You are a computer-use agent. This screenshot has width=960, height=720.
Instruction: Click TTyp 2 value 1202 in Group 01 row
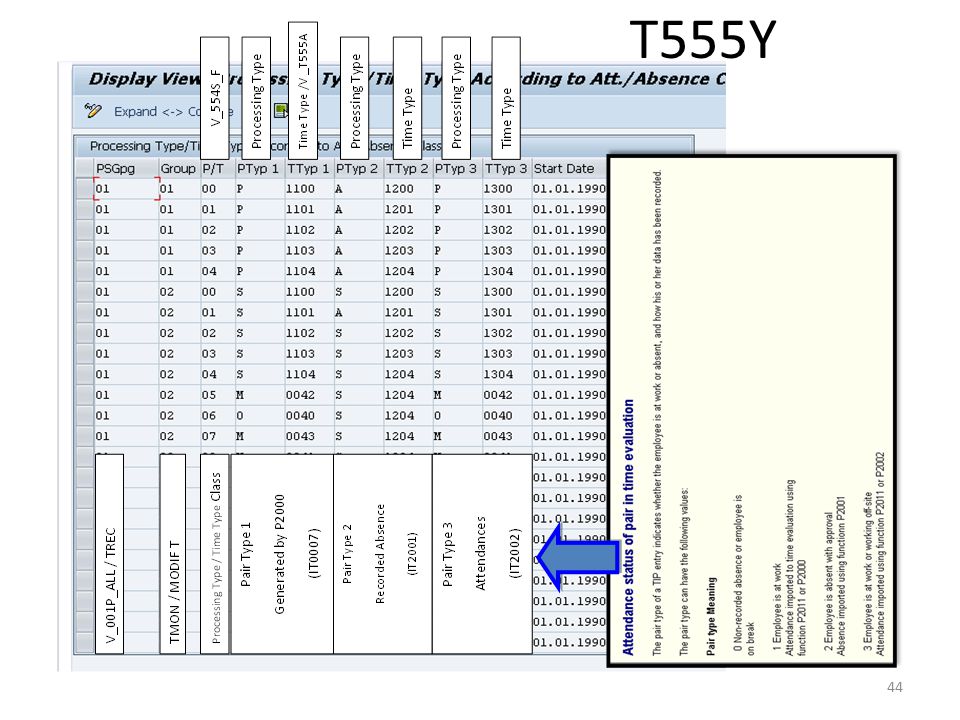pos(407,230)
